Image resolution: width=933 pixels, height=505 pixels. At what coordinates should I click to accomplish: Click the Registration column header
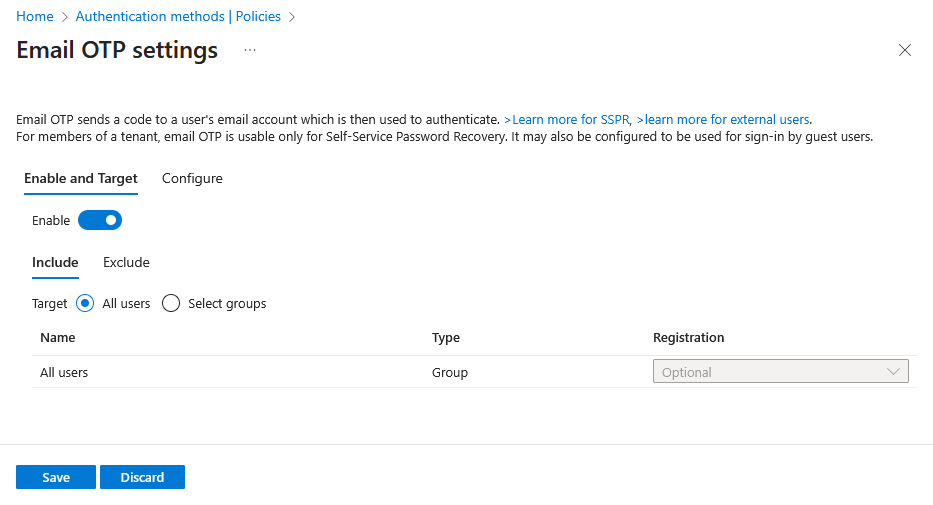[688, 338]
